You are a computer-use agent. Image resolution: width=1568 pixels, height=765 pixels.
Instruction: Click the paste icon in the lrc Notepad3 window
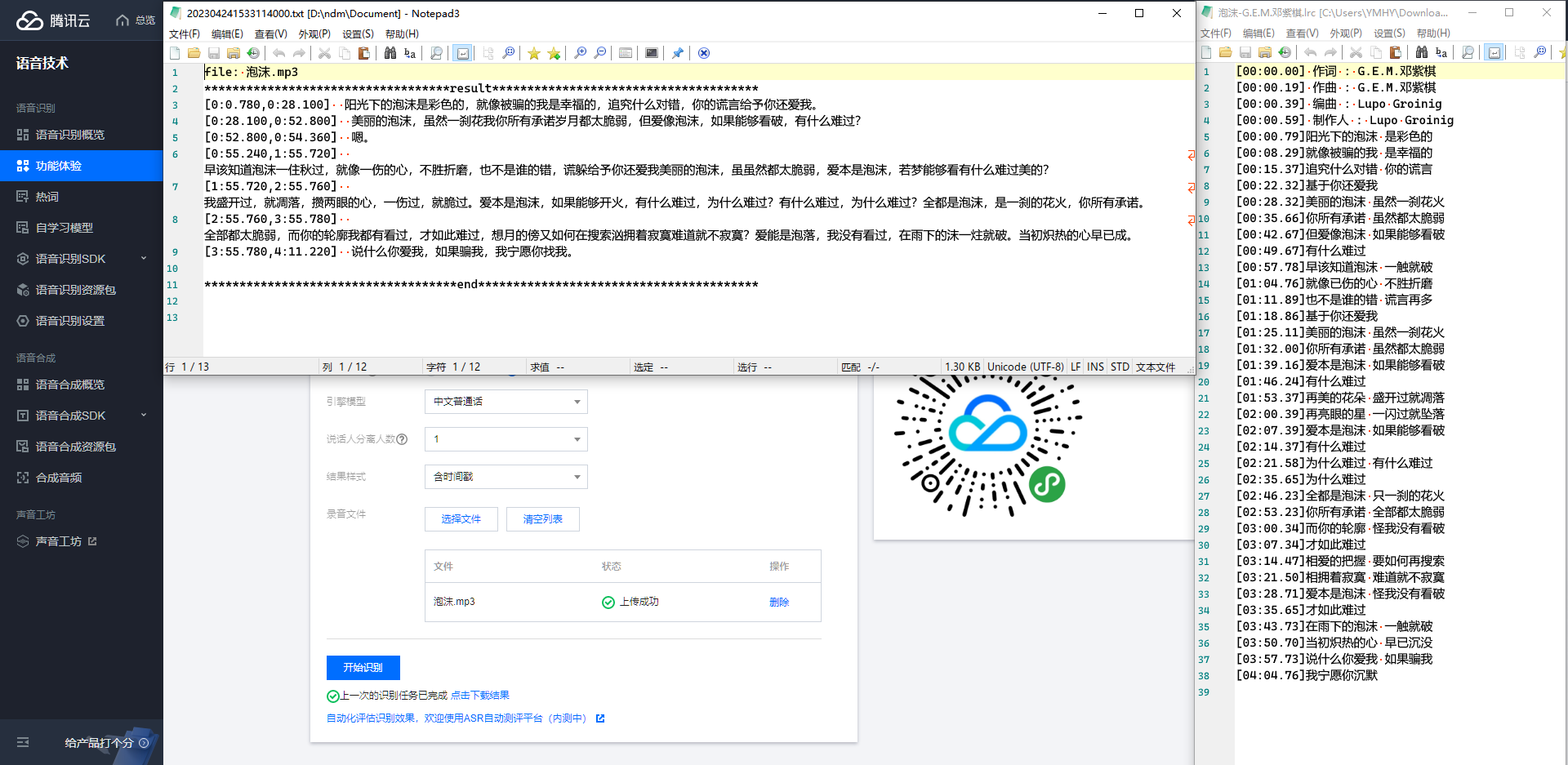(x=1396, y=52)
